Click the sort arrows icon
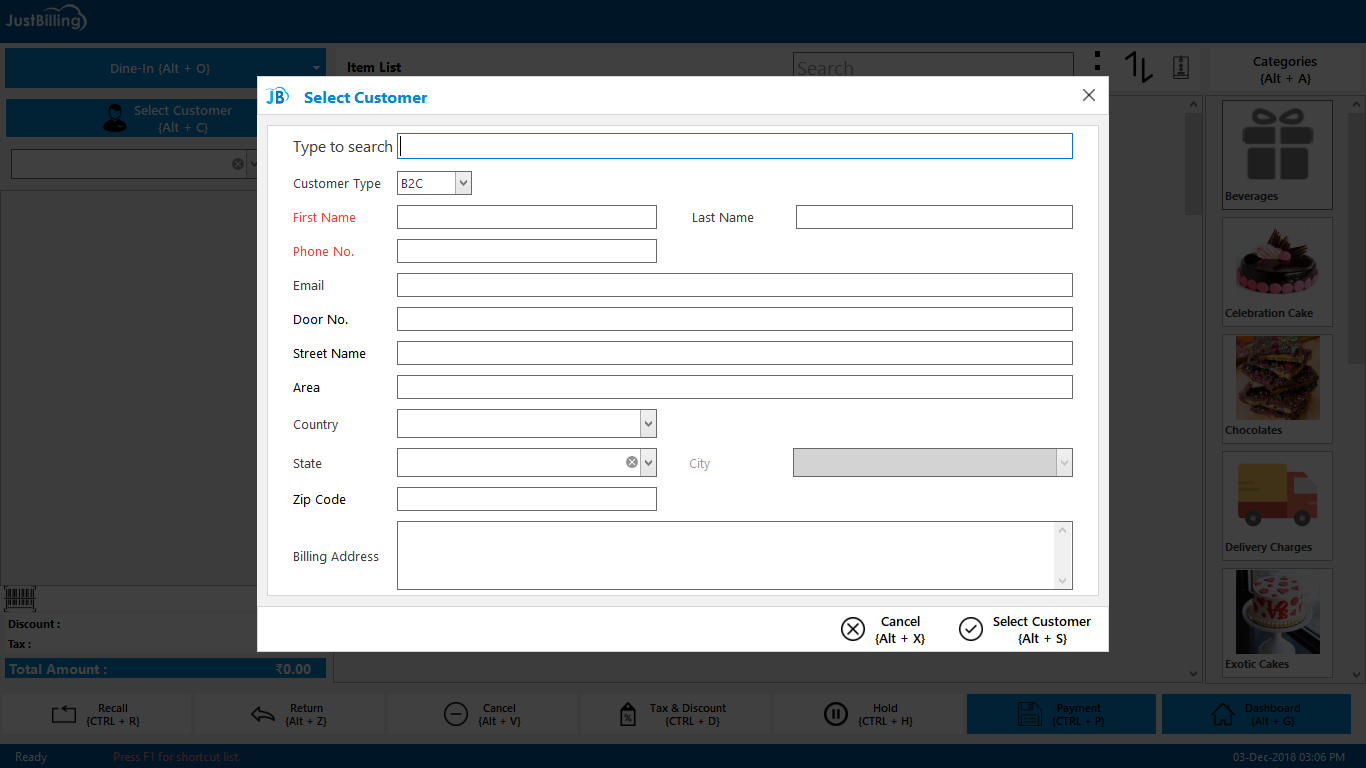Viewport: 1366px width, 768px height. pos(1138,67)
